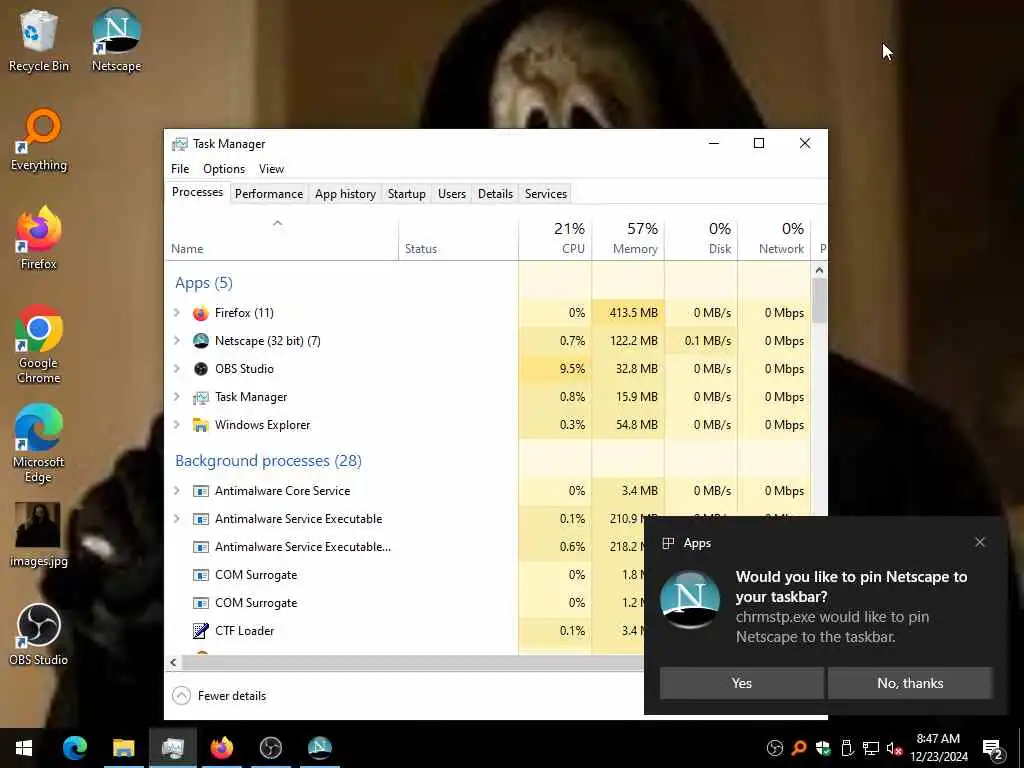Collapse to Fewer details view
Image resolution: width=1024 pixels, height=768 pixels.
pyautogui.click(x=219, y=696)
